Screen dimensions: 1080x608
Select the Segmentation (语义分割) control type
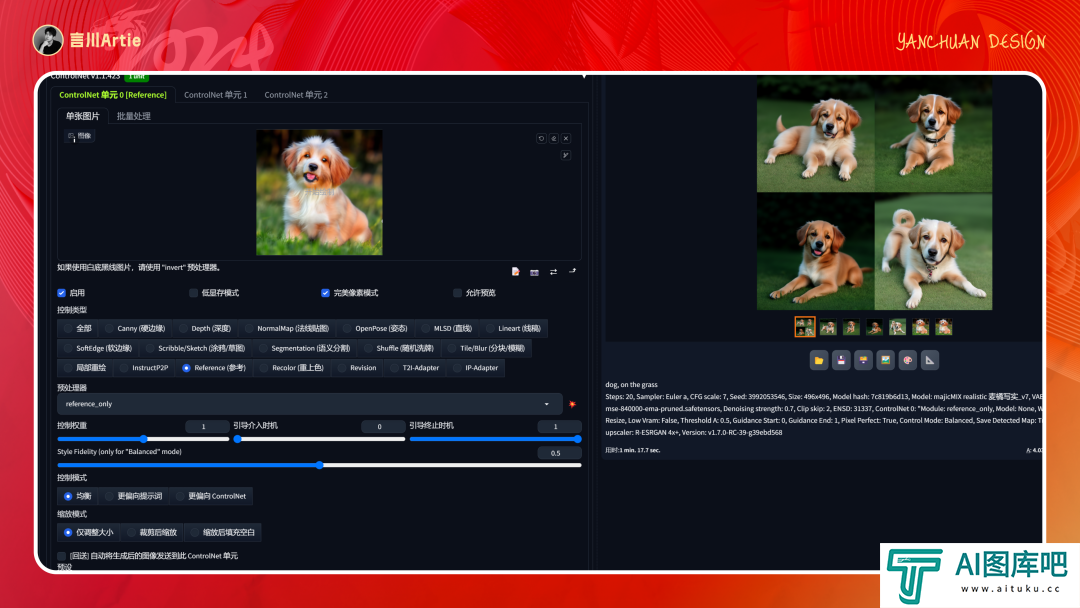coord(304,348)
